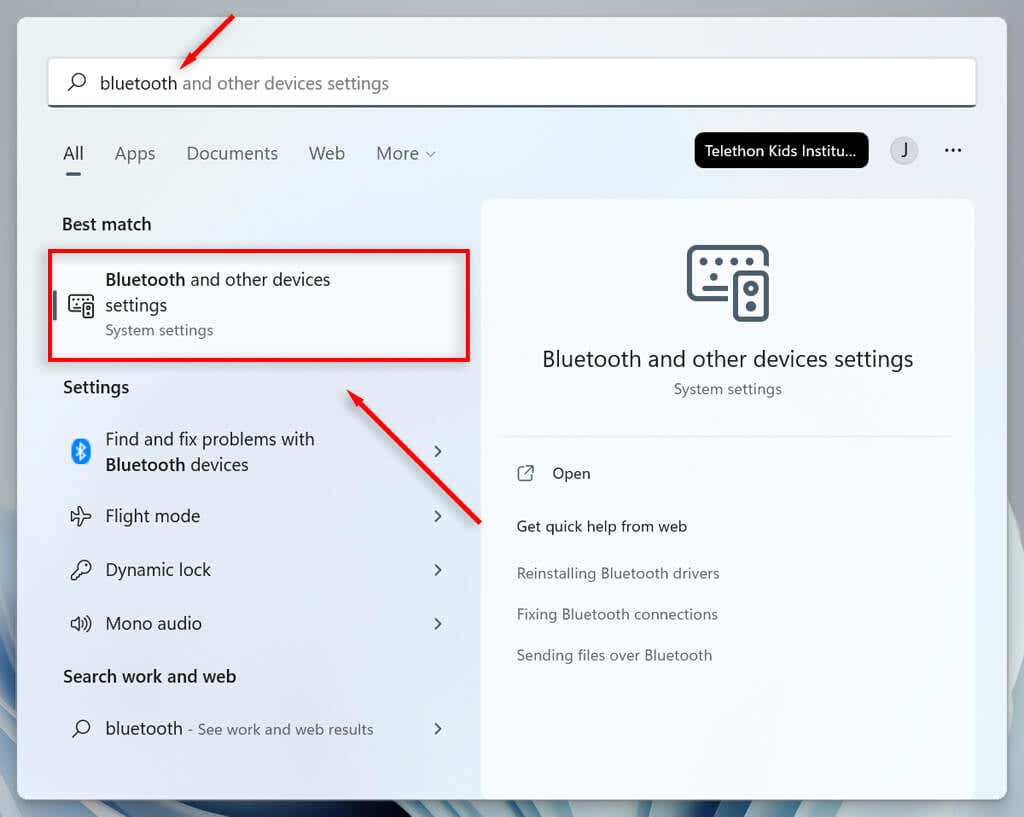Switch to the Documents filter tab
Screen dimensions: 1024x817
click(232, 153)
